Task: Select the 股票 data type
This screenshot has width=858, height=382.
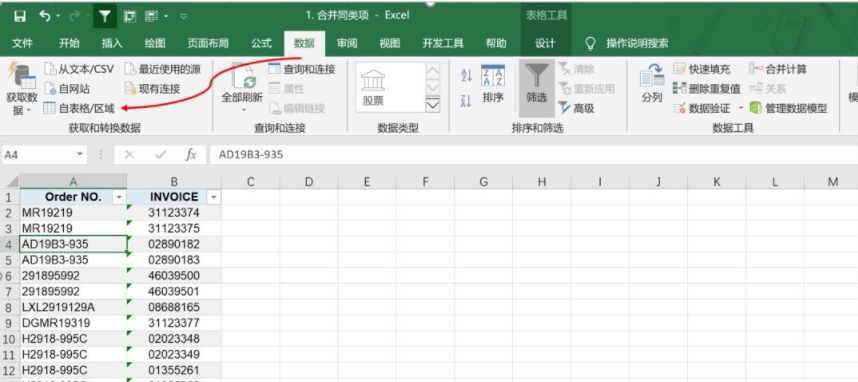Action: (373, 88)
